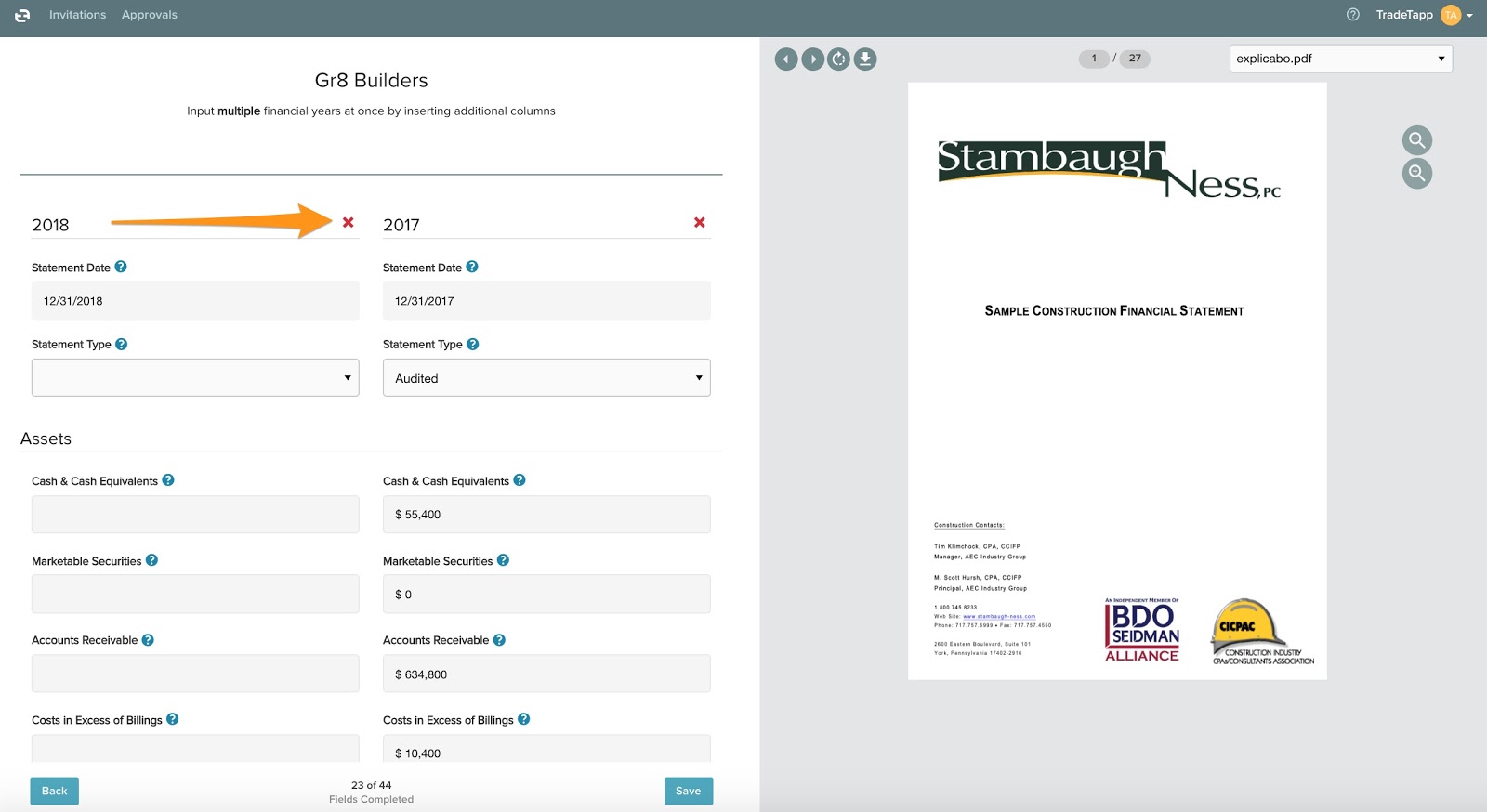Open the 2018 Statement Type dropdown
This screenshot has width=1487, height=812.
click(x=195, y=378)
